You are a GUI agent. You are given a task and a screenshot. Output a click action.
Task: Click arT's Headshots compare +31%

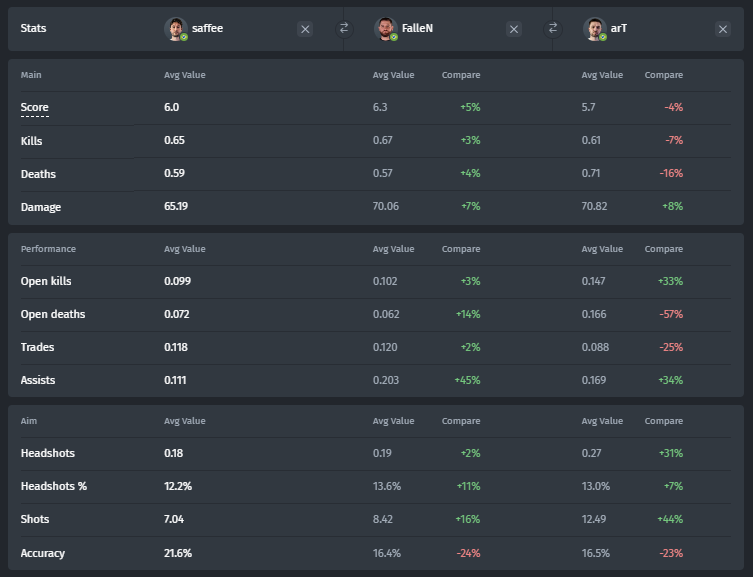pyautogui.click(x=670, y=453)
